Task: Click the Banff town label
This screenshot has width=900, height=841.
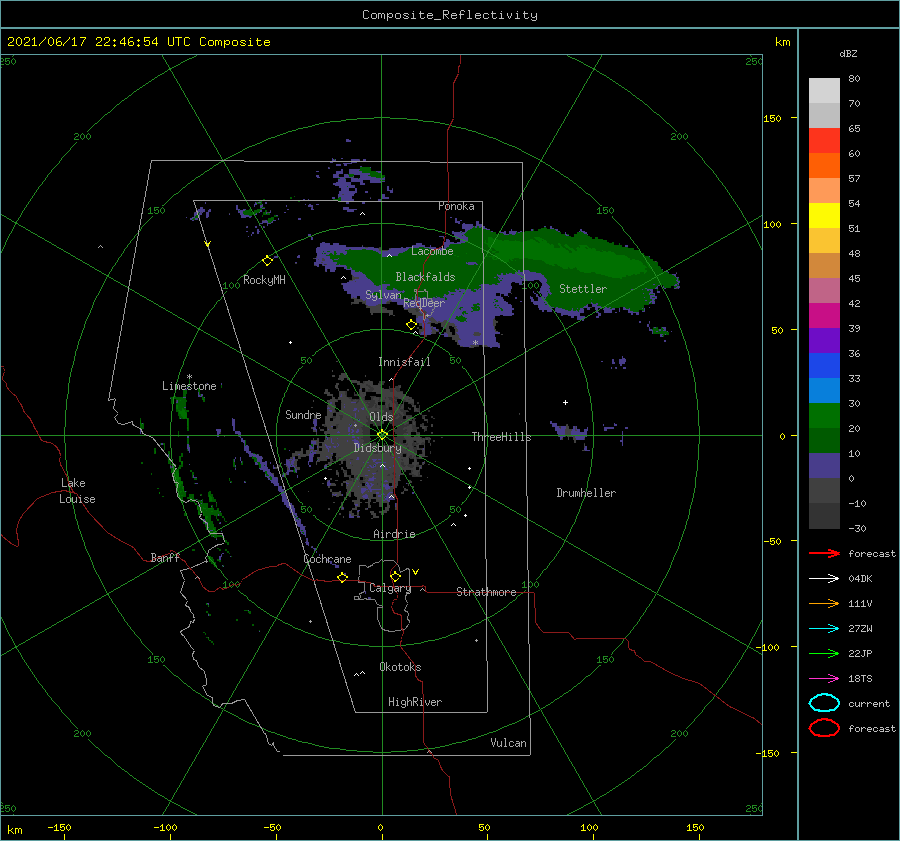Action: [x=165, y=557]
